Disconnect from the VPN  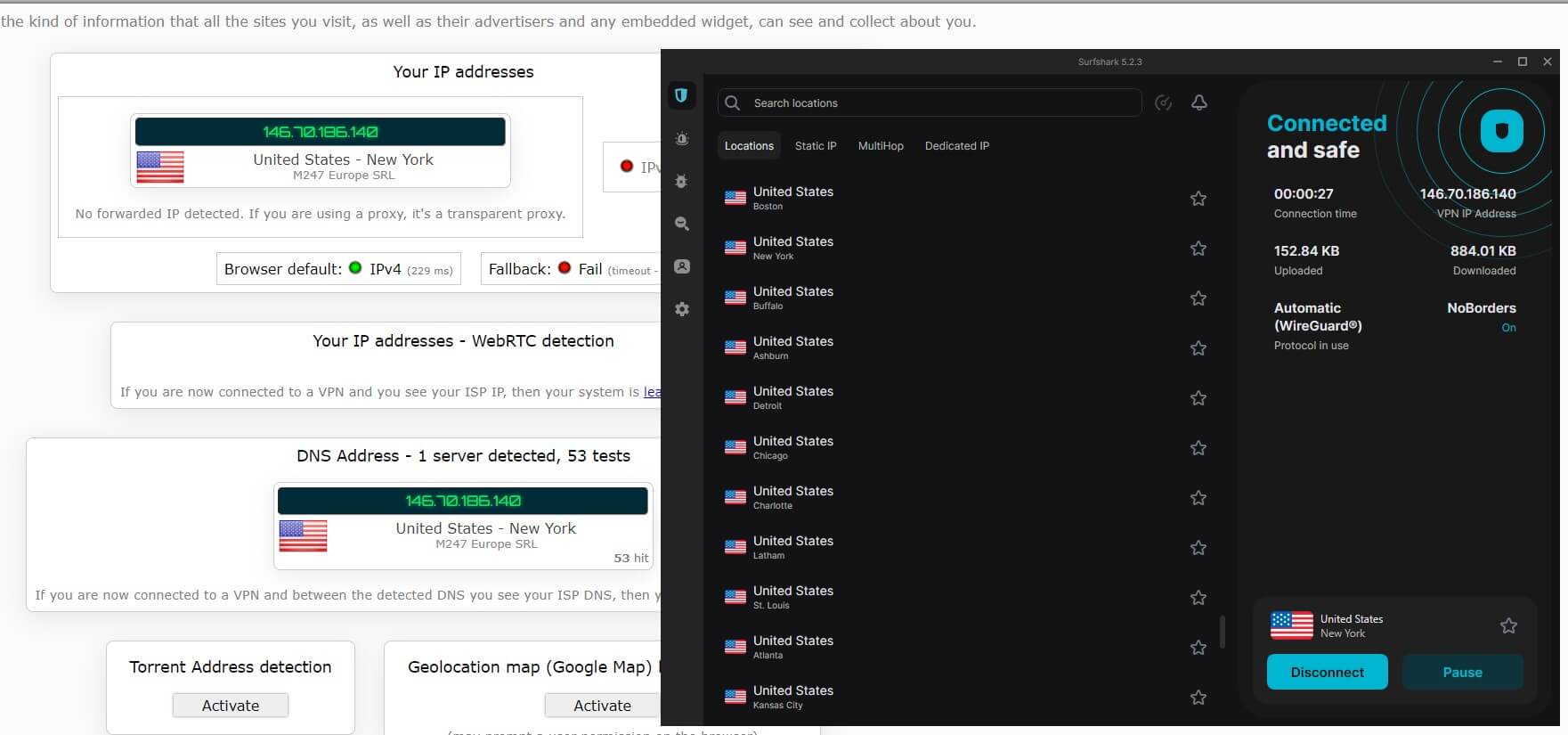point(1327,672)
